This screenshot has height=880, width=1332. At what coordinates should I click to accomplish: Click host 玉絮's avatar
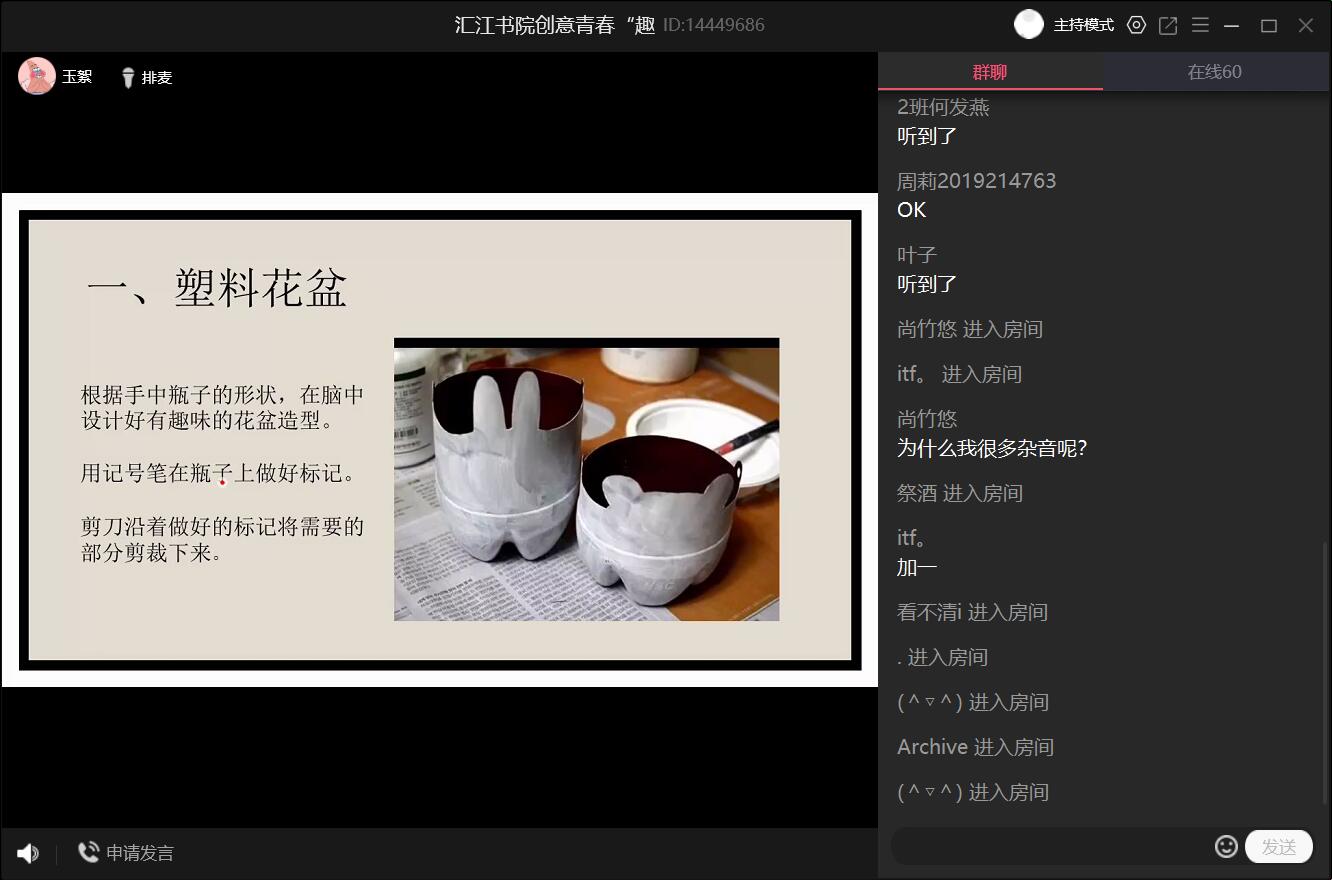coord(37,76)
